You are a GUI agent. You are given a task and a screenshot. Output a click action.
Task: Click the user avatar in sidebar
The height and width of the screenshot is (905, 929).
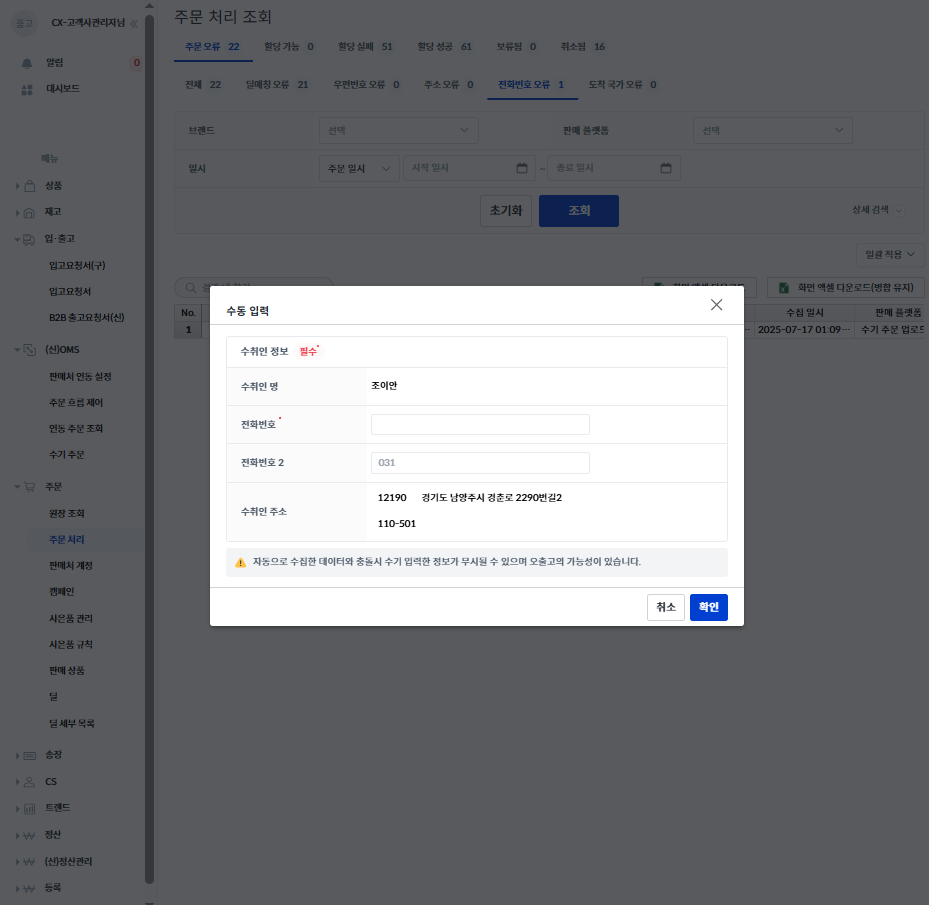(24, 23)
